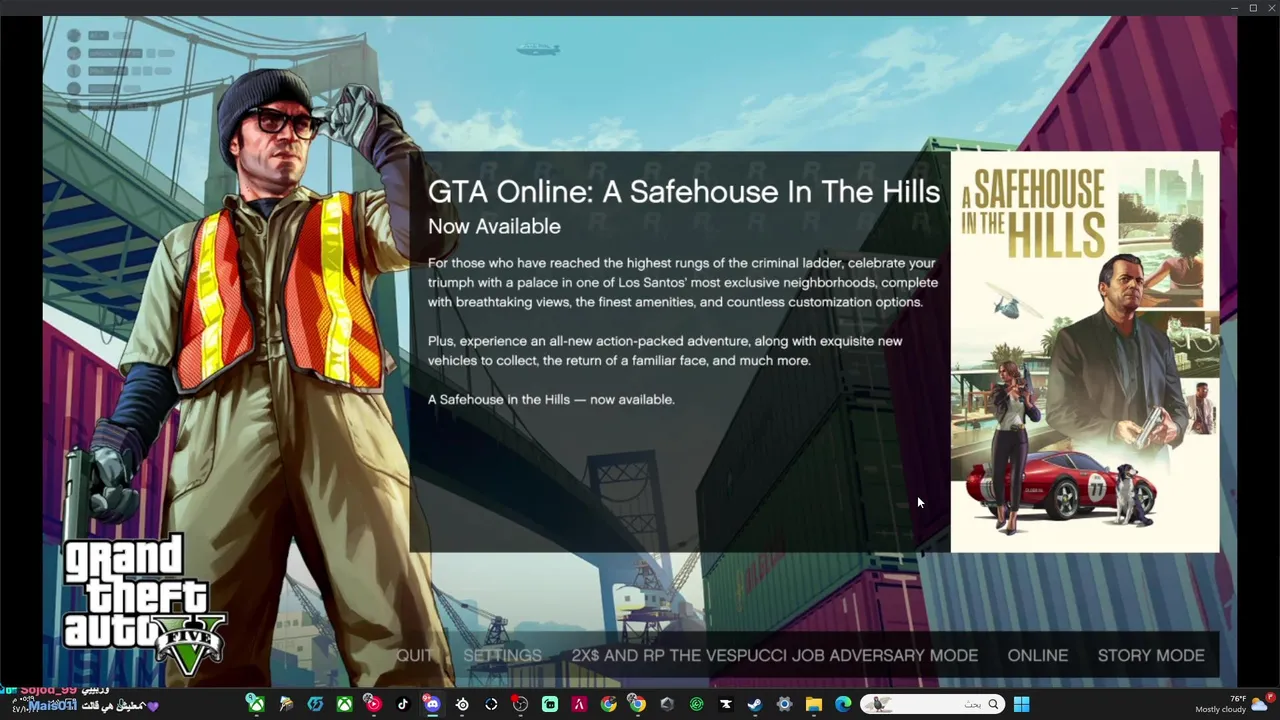The image size is (1280, 720).
Task: Select STORY MODE in the game menu
Action: [x=1151, y=655]
